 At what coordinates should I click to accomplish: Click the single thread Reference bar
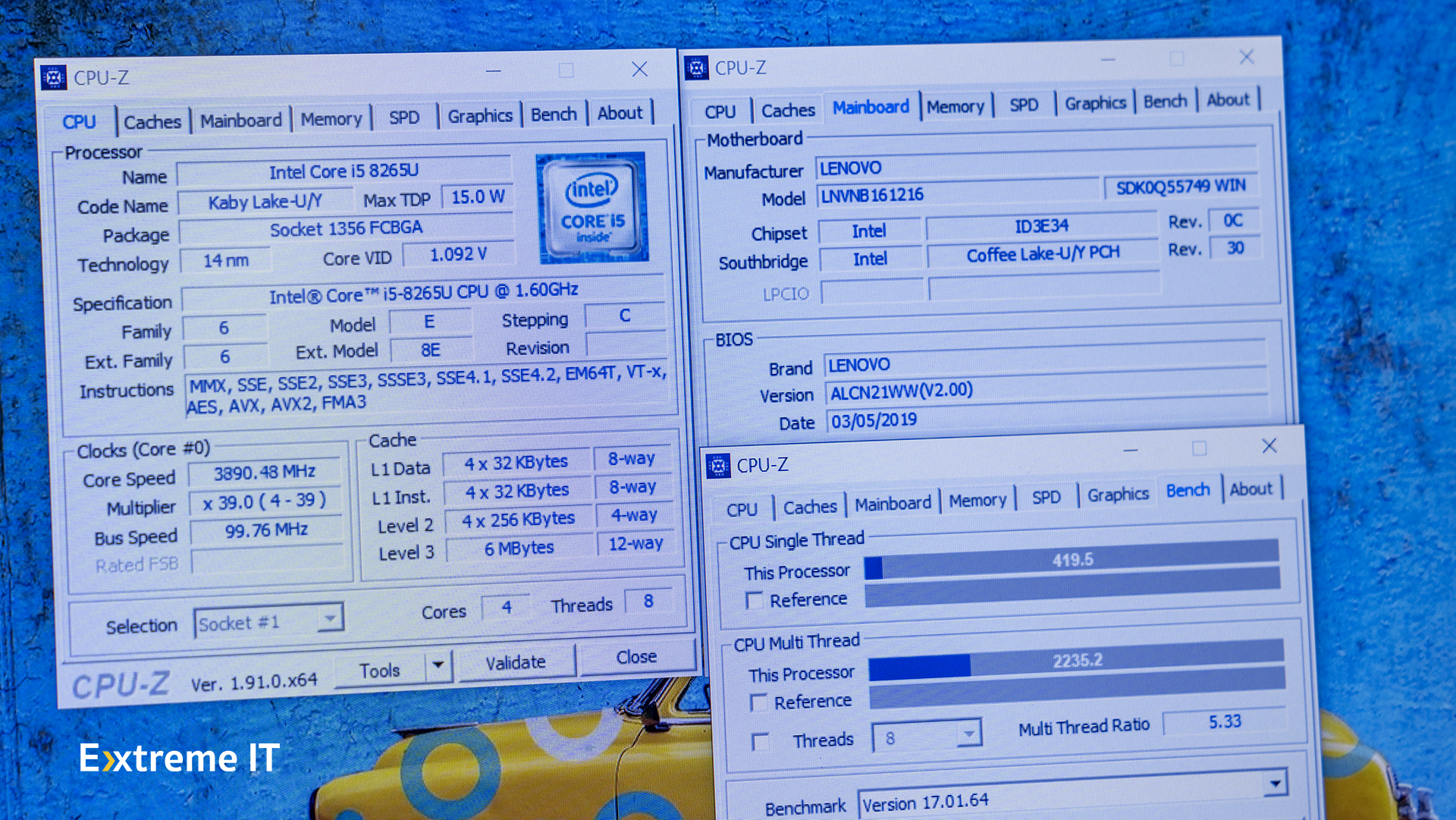[x=1072, y=589]
